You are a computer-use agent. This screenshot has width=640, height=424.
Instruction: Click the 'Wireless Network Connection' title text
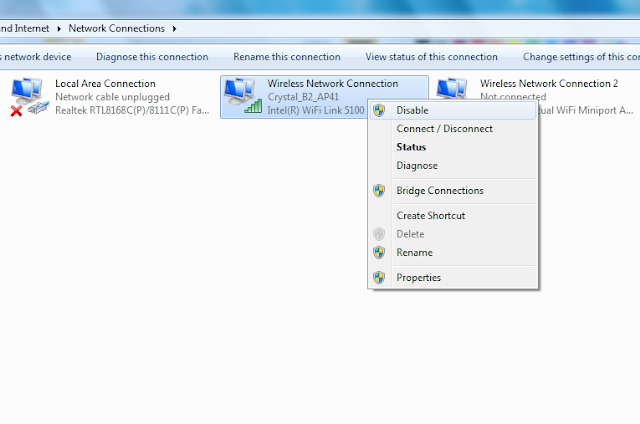333,83
